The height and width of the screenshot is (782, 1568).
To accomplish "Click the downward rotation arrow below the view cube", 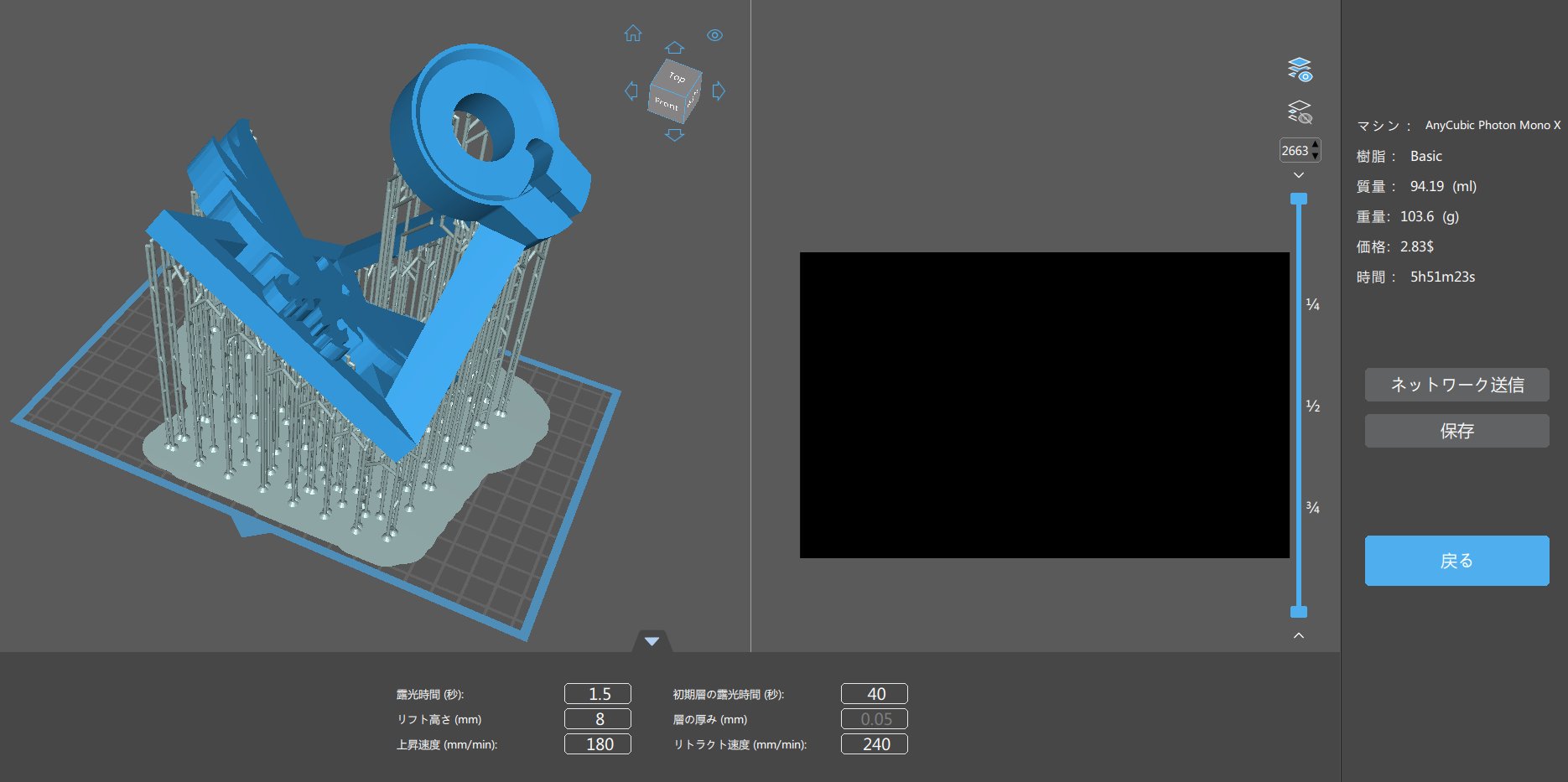I will coord(673,135).
